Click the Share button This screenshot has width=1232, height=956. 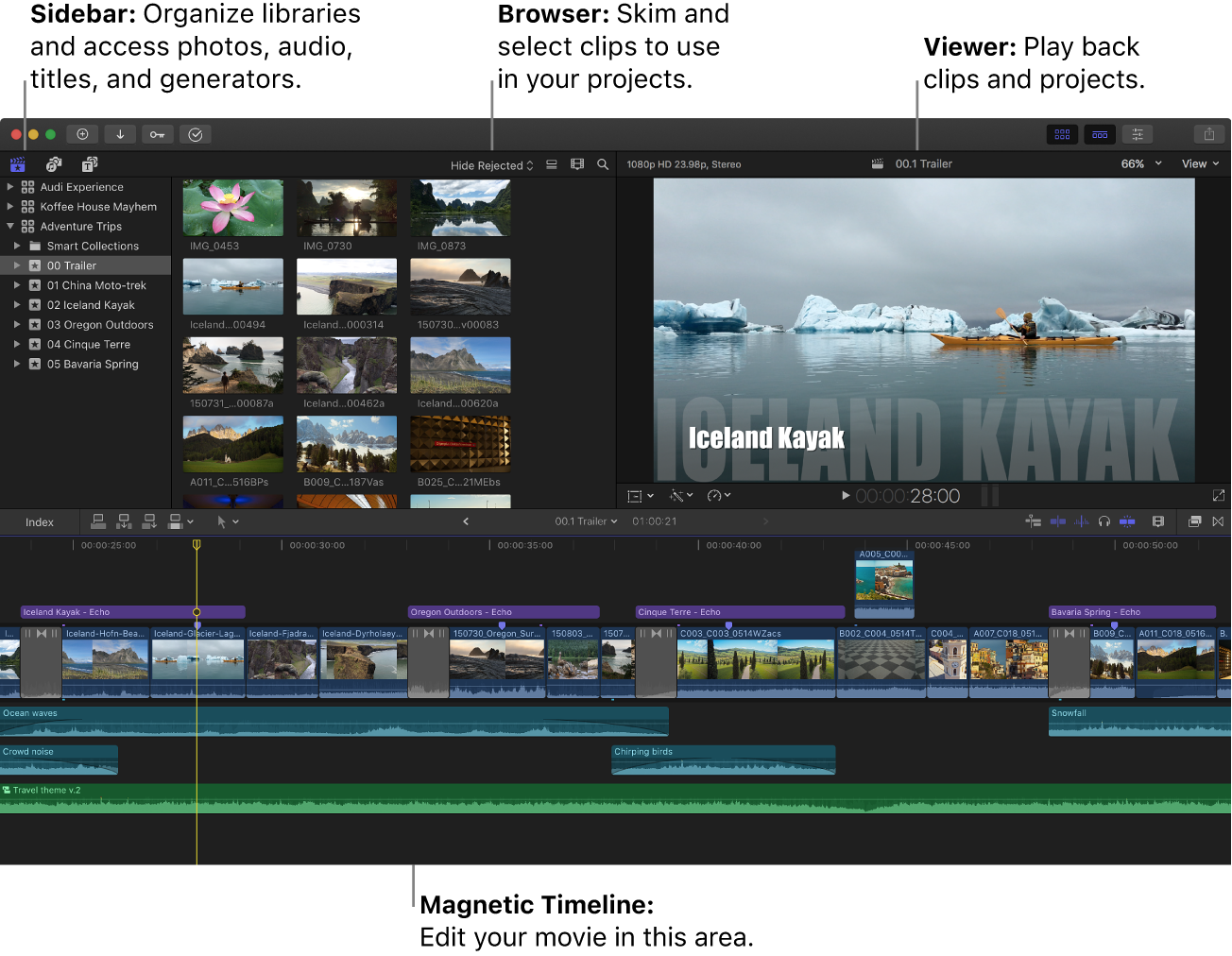click(x=1209, y=134)
